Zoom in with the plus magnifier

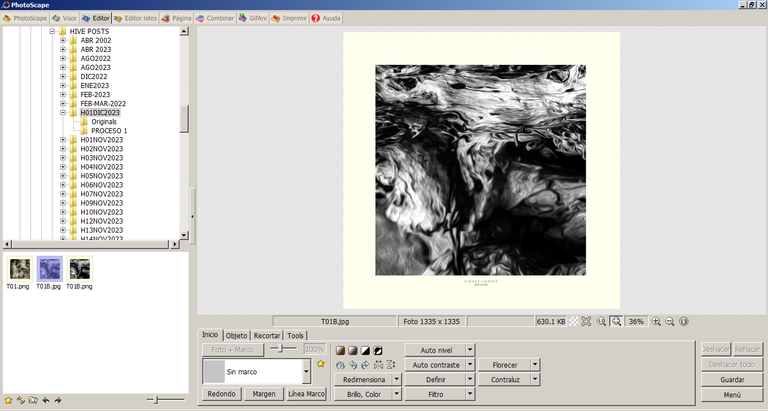[656, 321]
